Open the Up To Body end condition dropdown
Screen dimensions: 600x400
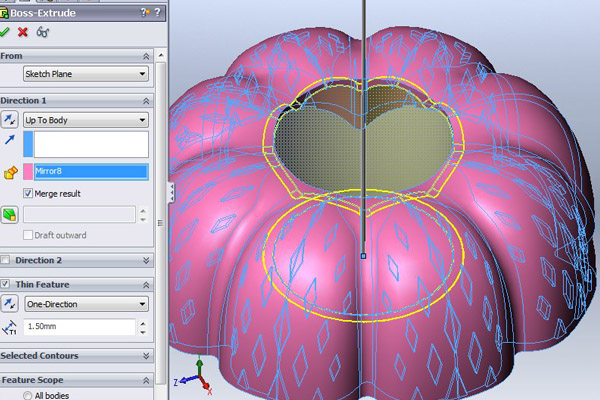coord(86,120)
